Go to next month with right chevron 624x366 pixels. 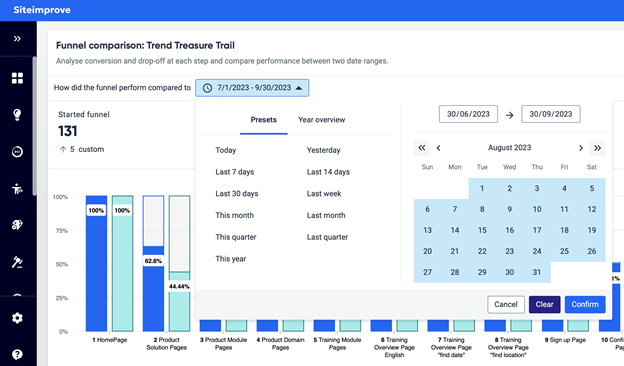coord(581,148)
